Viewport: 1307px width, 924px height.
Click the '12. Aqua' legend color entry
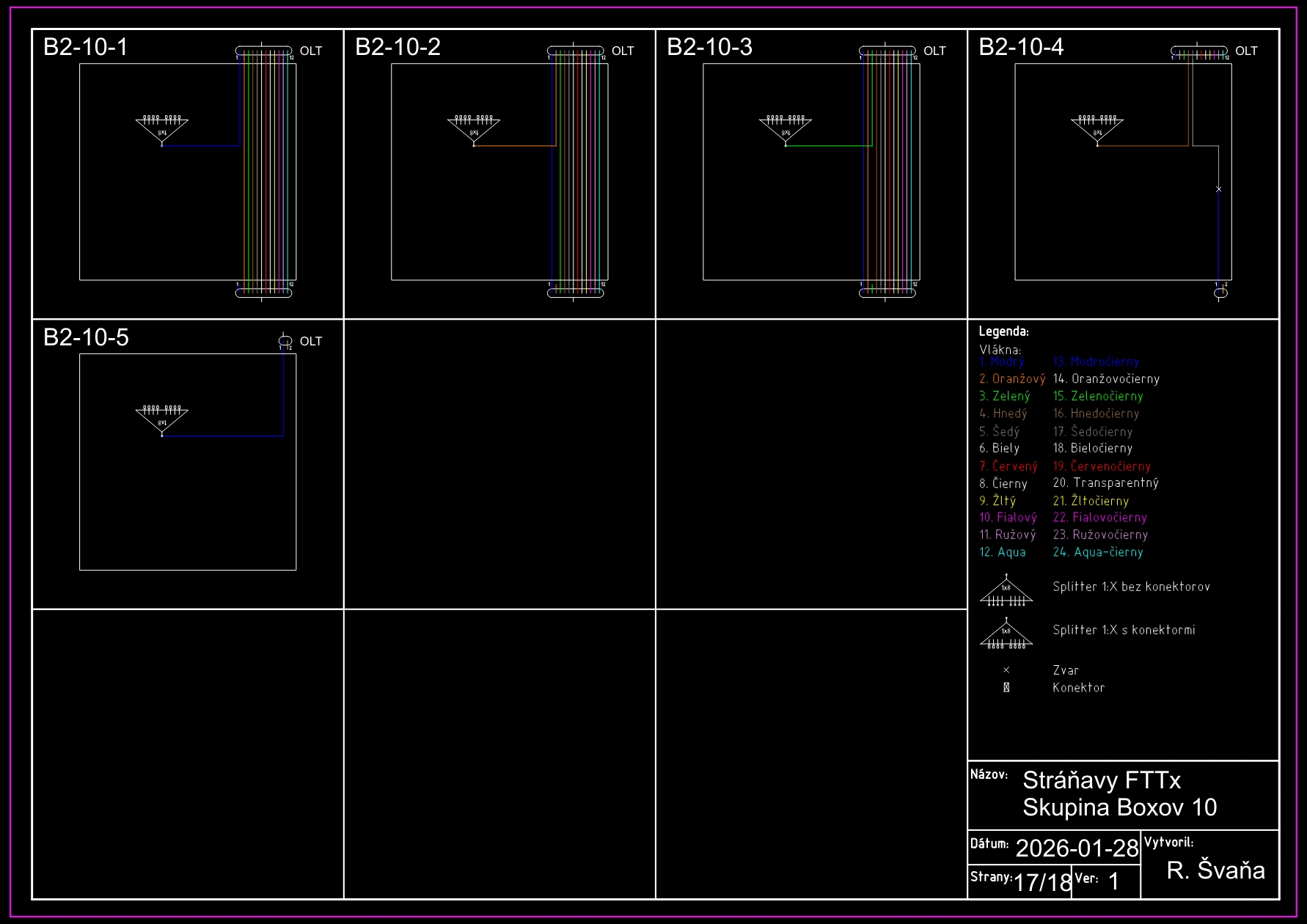[x=1003, y=552]
